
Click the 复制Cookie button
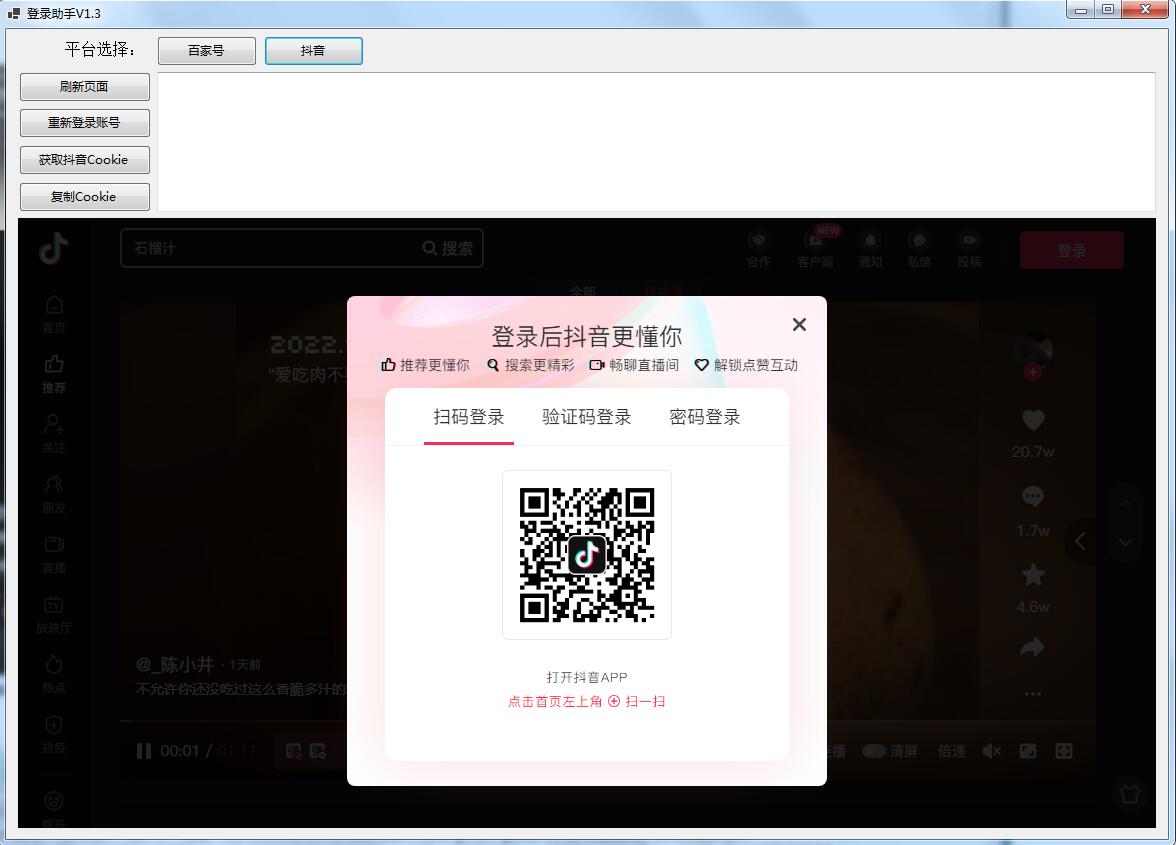[x=85, y=196]
